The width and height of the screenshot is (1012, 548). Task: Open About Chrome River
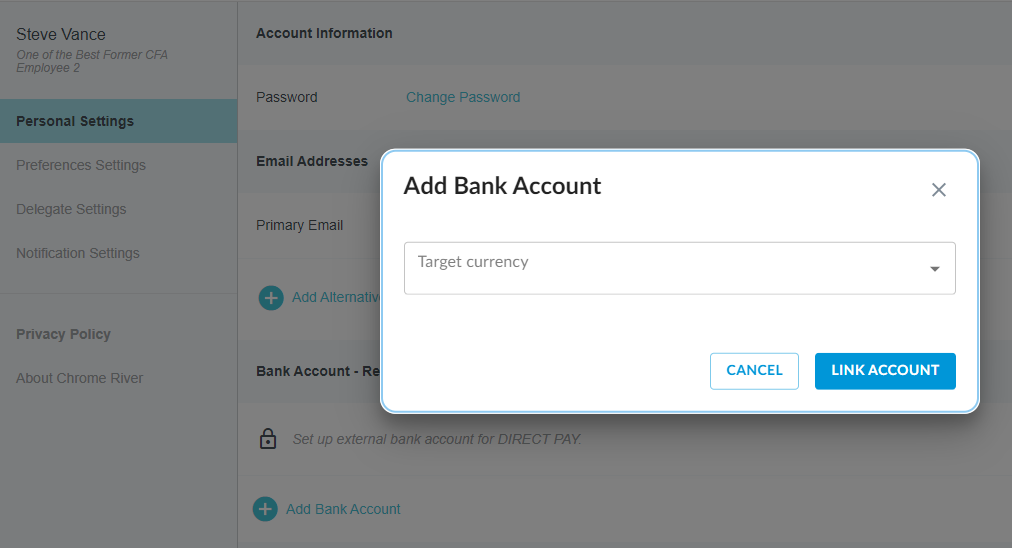79,378
